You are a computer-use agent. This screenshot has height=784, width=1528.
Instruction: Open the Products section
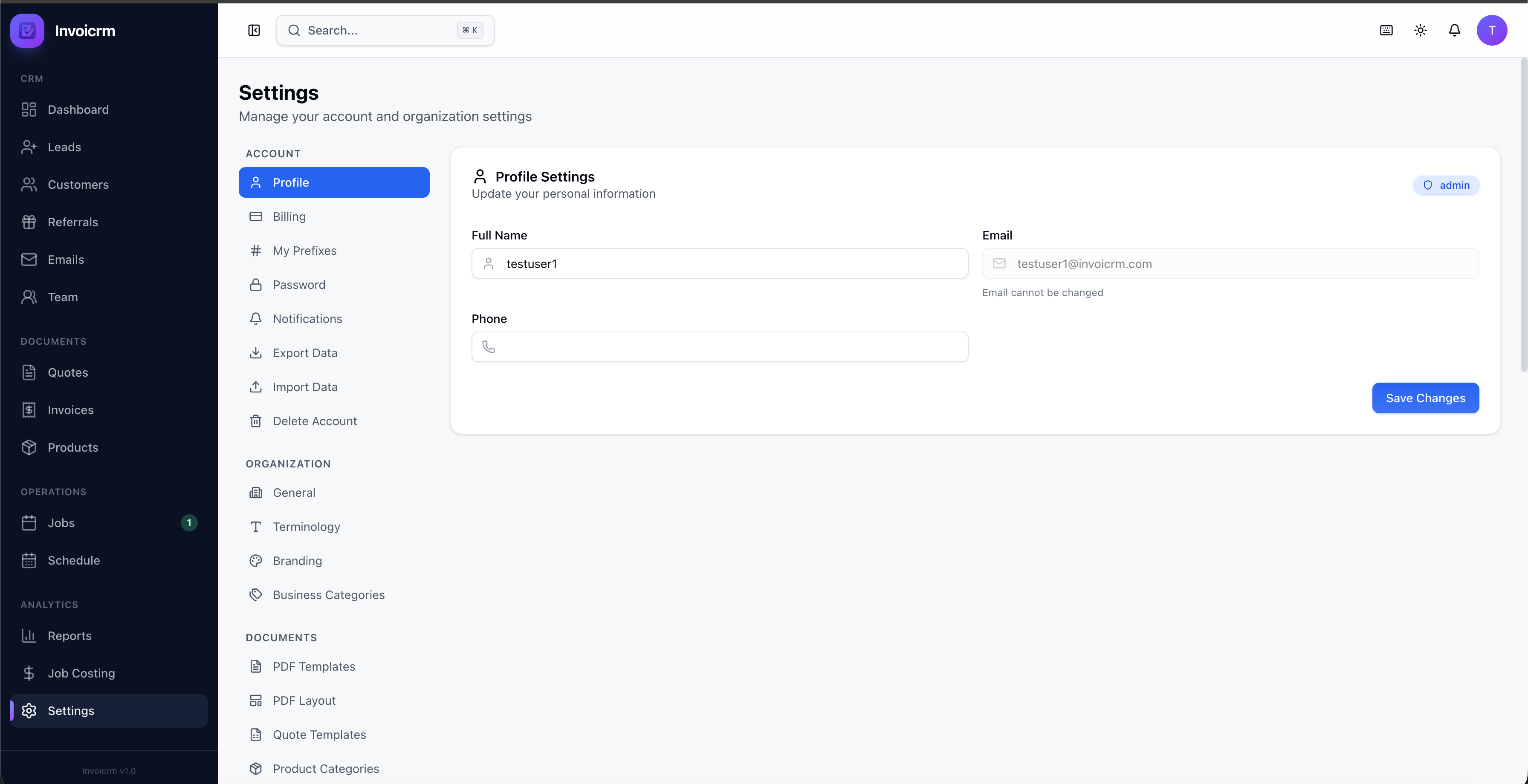coord(73,447)
